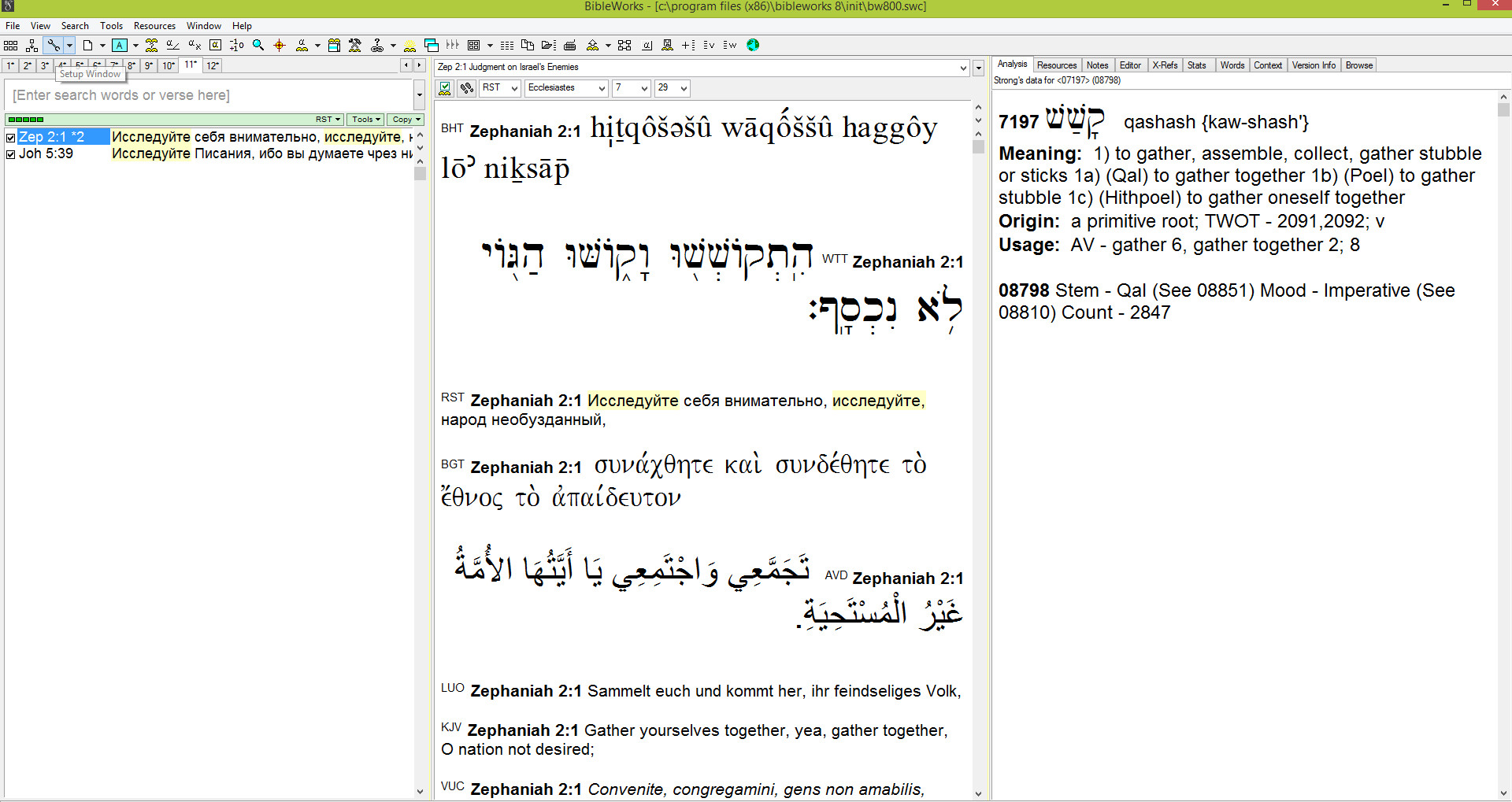Select search tab 1

tap(11, 65)
